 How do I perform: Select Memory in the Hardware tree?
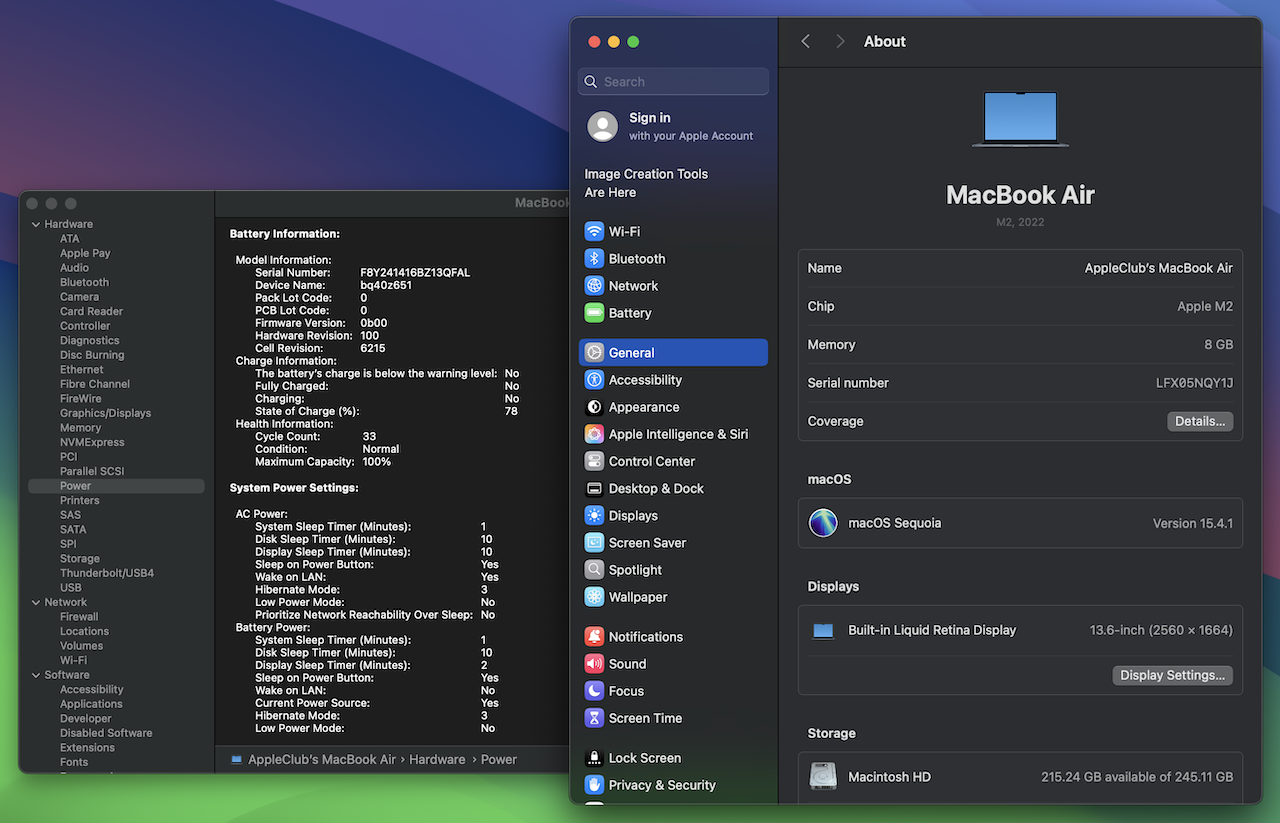80,428
